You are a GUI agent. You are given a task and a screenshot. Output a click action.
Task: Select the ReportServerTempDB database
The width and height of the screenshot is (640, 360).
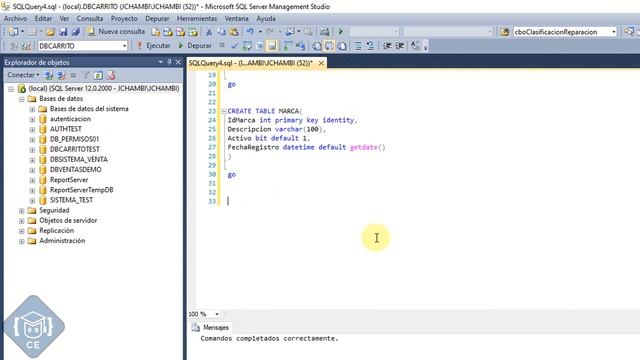pyautogui.click(x=82, y=190)
